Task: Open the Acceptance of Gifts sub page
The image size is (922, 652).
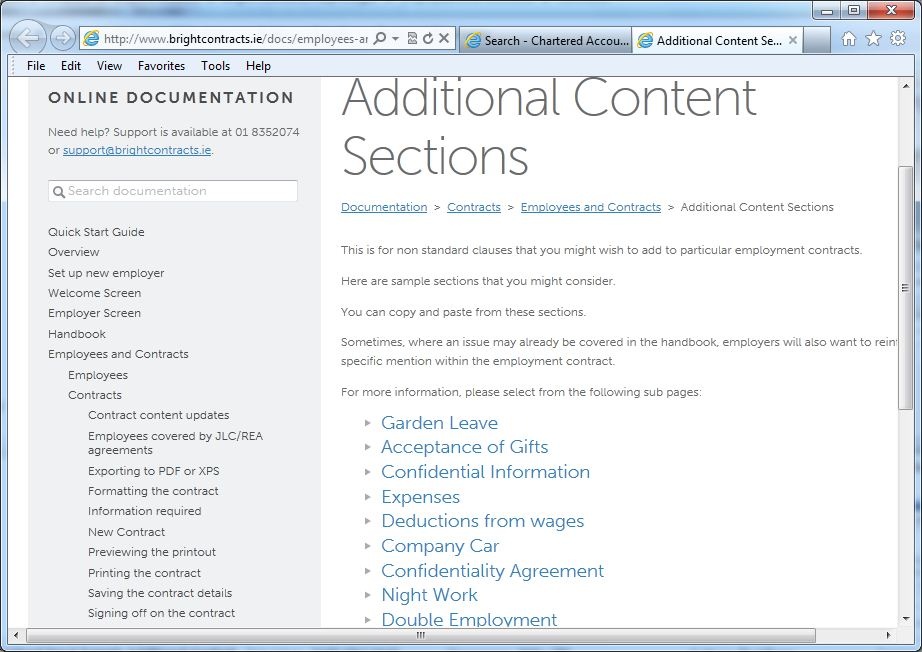Action: pos(465,447)
